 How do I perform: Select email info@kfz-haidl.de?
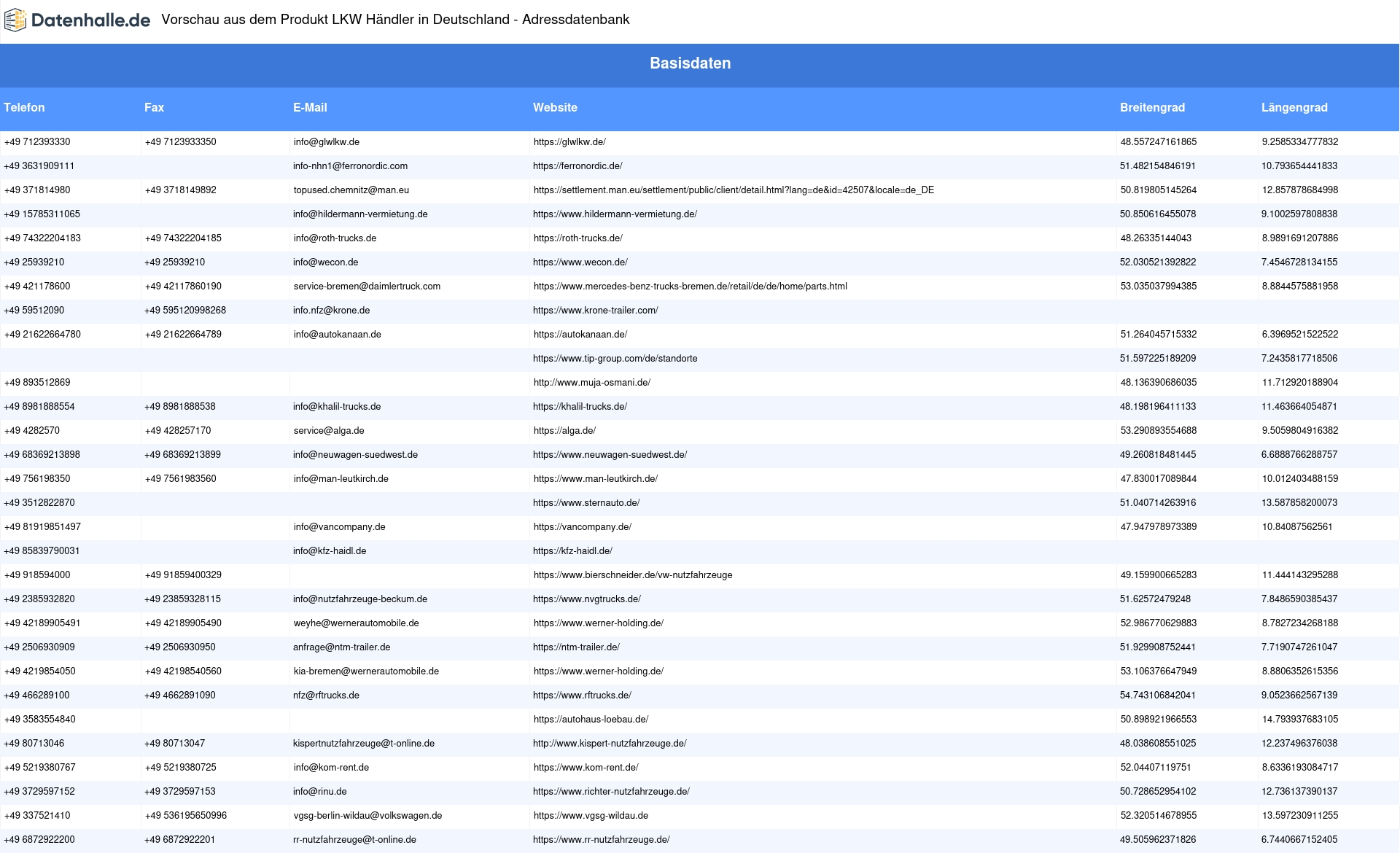coord(330,551)
